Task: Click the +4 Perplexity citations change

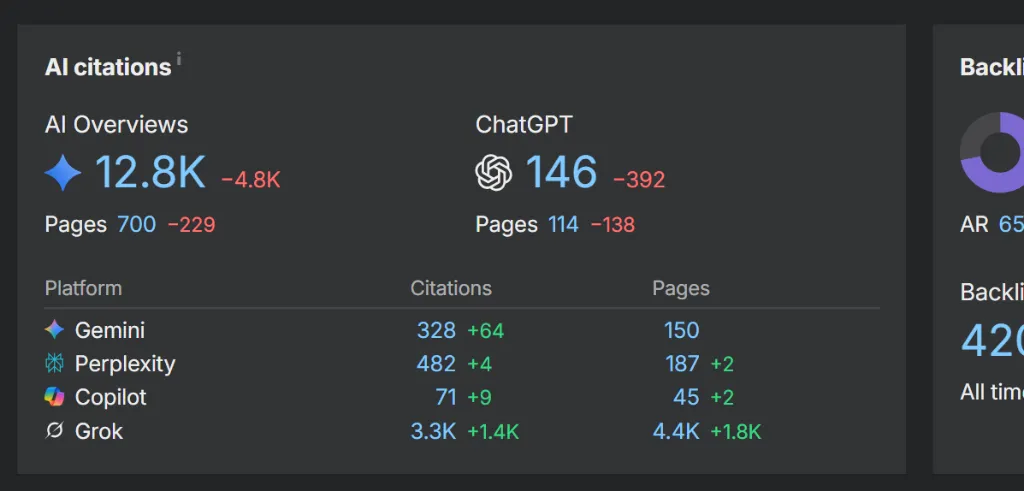Action: click(480, 364)
